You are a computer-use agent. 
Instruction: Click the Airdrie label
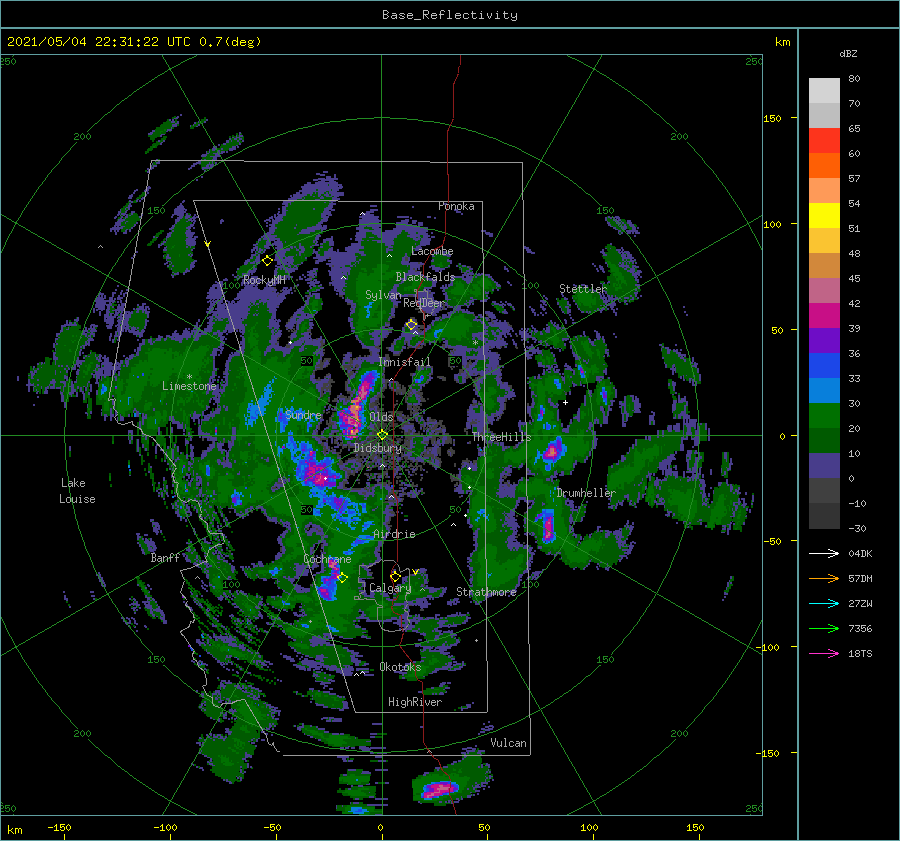[394, 534]
